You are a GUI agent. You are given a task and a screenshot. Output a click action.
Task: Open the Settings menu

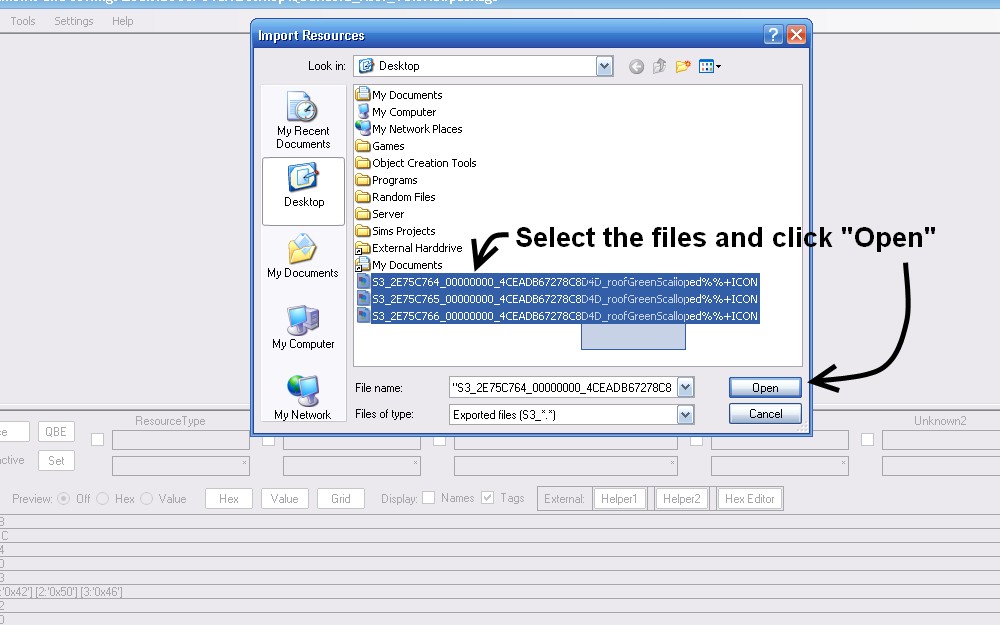pyautogui.click(x=73, y=21)
